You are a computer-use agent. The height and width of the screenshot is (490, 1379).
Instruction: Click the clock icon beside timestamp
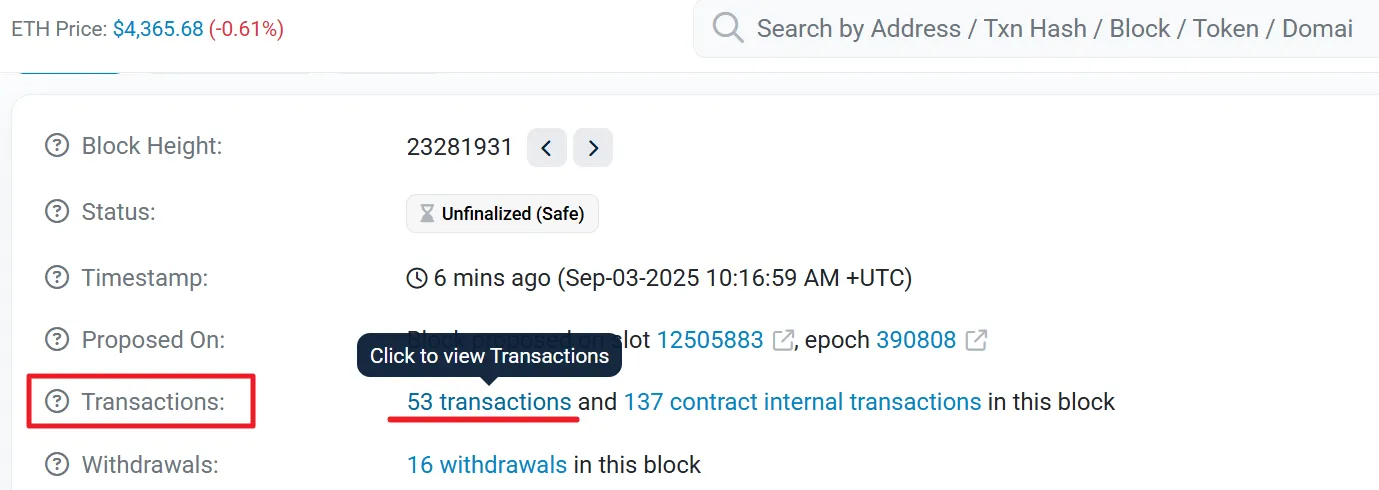click(x=417, y=278)
